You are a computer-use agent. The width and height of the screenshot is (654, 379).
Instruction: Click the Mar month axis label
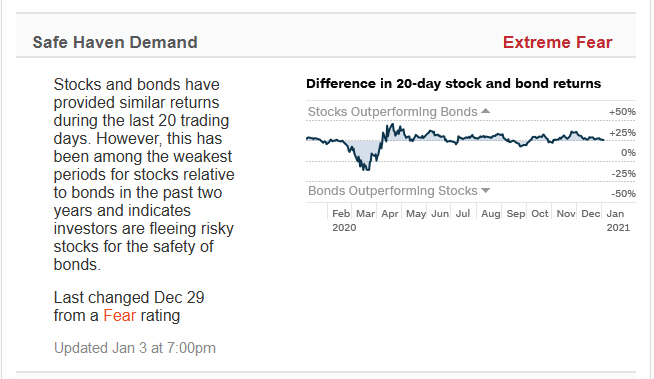point(365,213)
